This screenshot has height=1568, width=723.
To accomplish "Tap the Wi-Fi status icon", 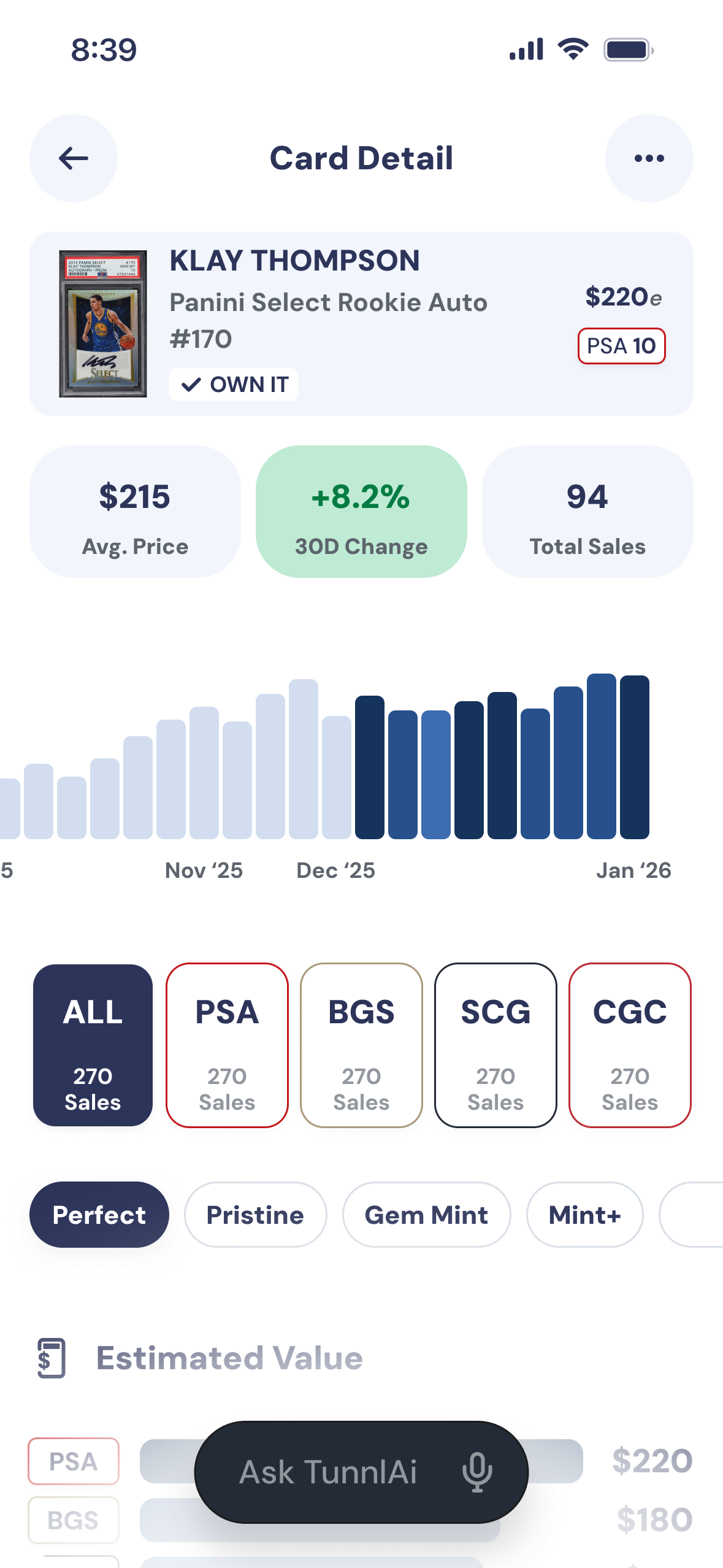I will (573, 49).
